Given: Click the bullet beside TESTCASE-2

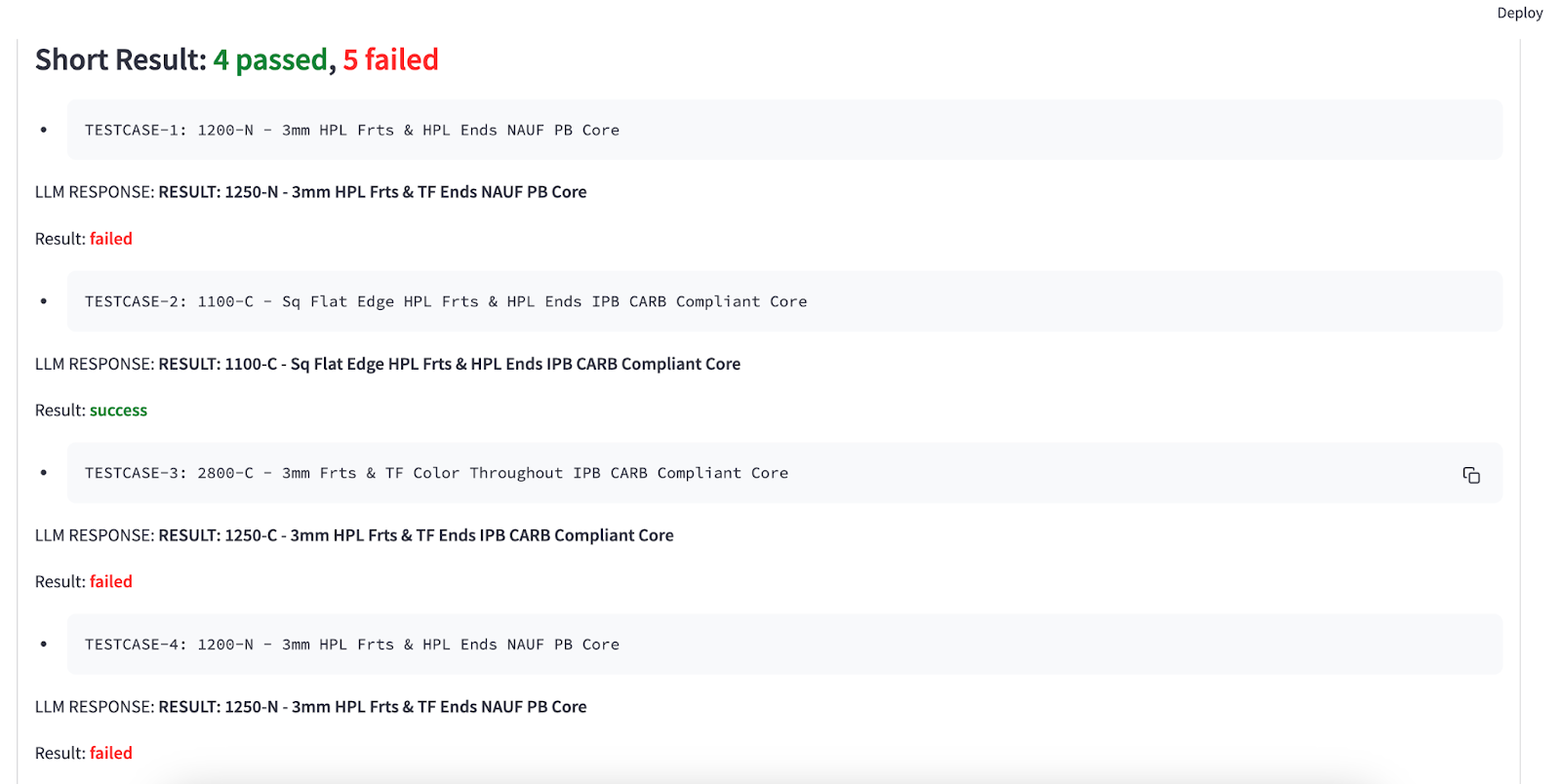Looking at the screenshot, I should point(43,301).
